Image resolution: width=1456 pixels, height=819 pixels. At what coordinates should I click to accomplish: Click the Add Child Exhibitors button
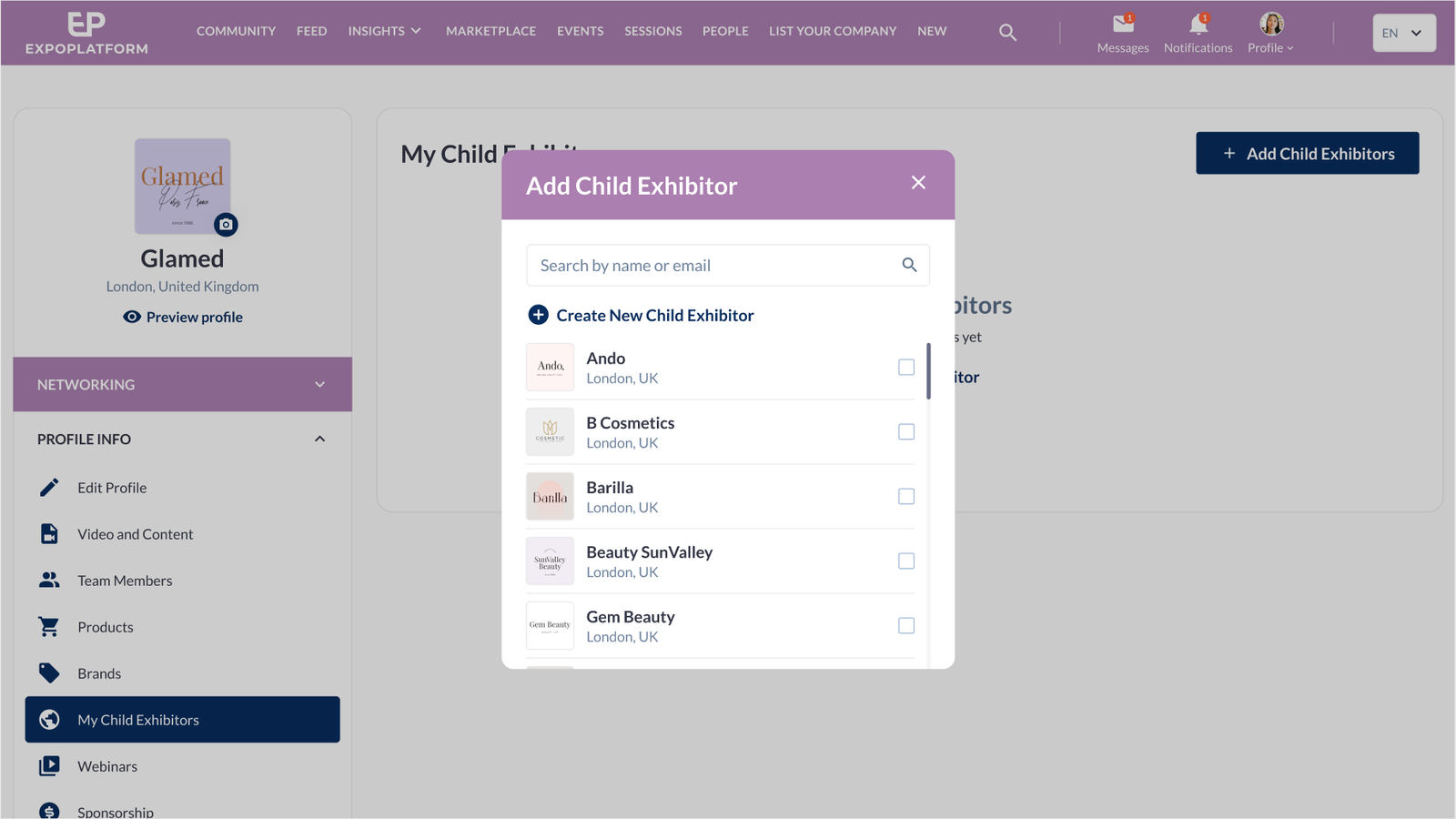[1307, 153]
